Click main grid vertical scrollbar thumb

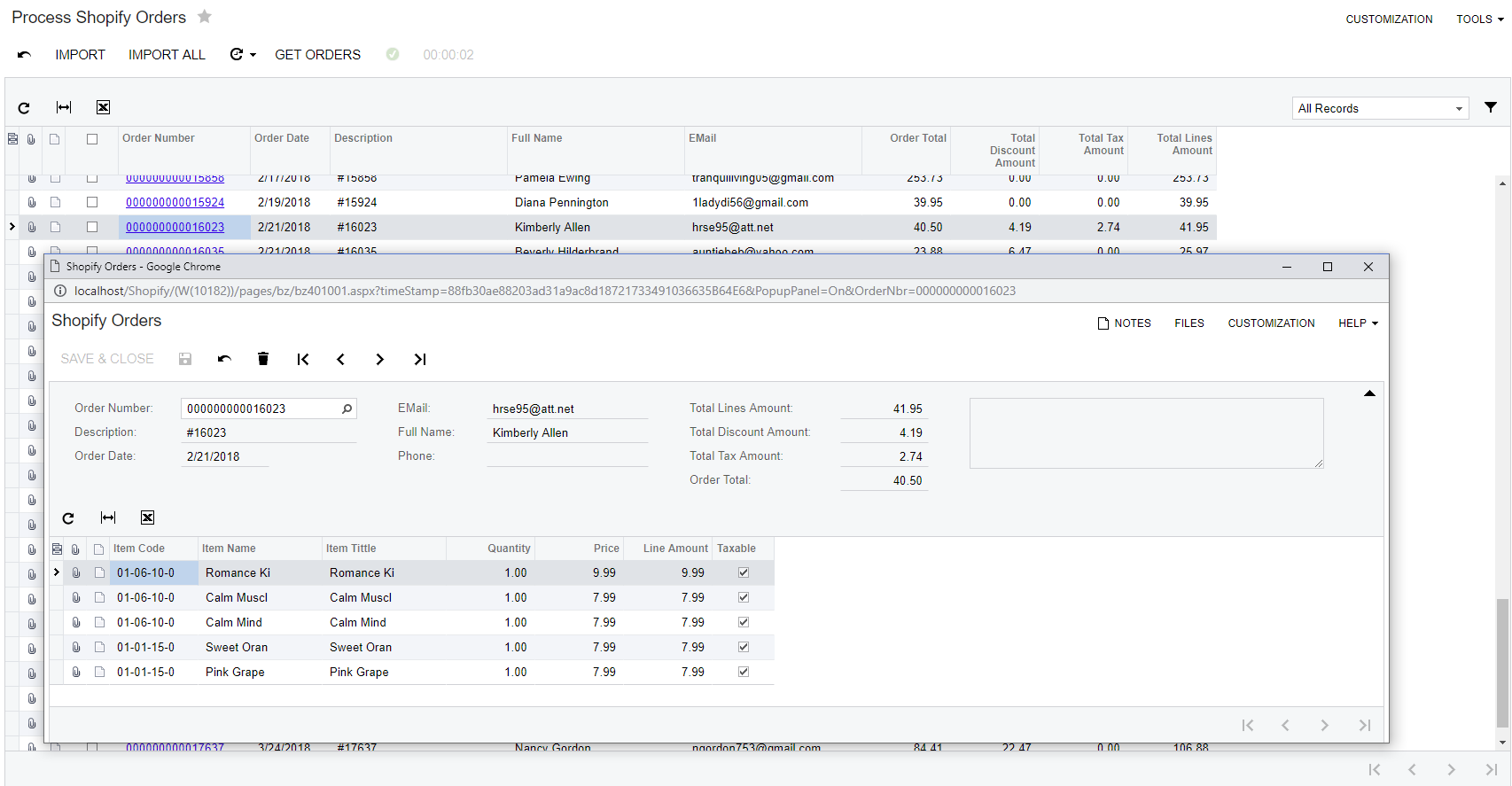pos(1501,662)
